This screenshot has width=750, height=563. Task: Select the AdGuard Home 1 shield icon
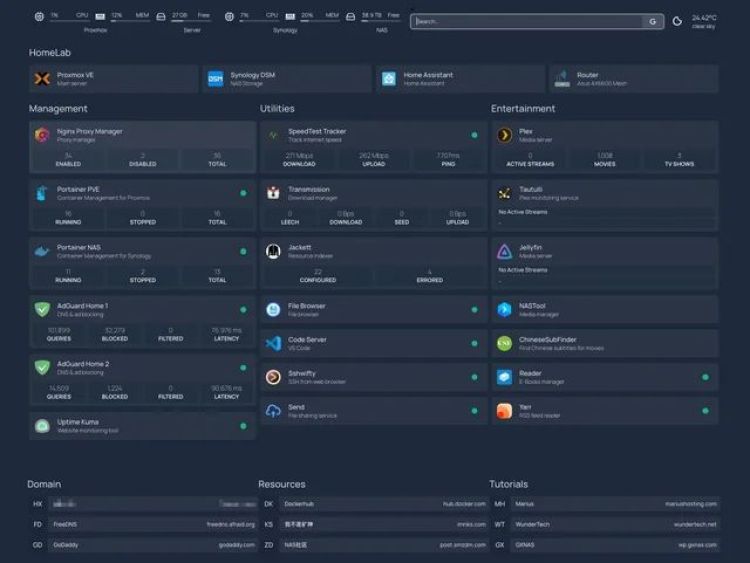42,310
